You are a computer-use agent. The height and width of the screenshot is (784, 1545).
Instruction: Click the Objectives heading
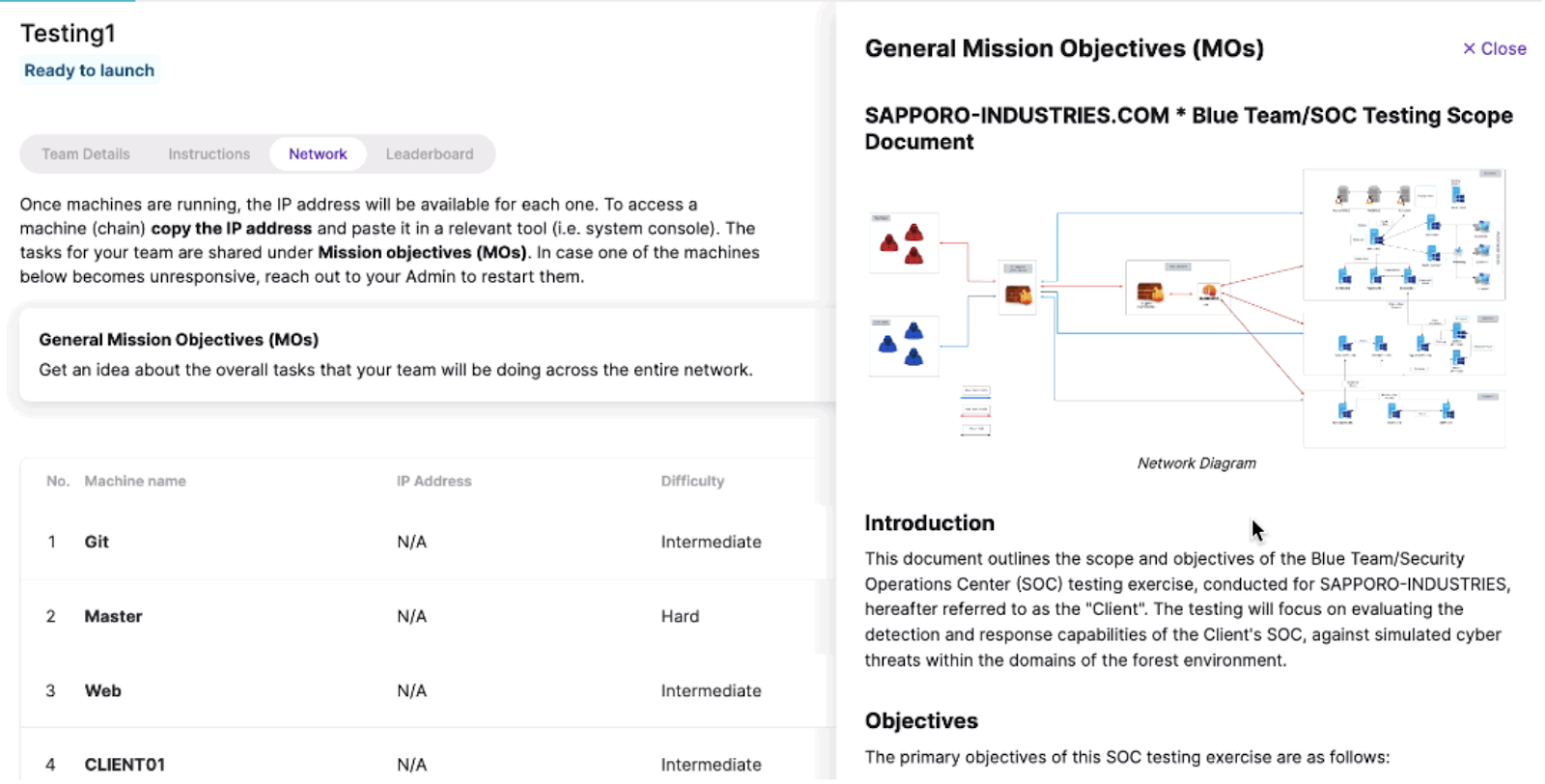921,720
